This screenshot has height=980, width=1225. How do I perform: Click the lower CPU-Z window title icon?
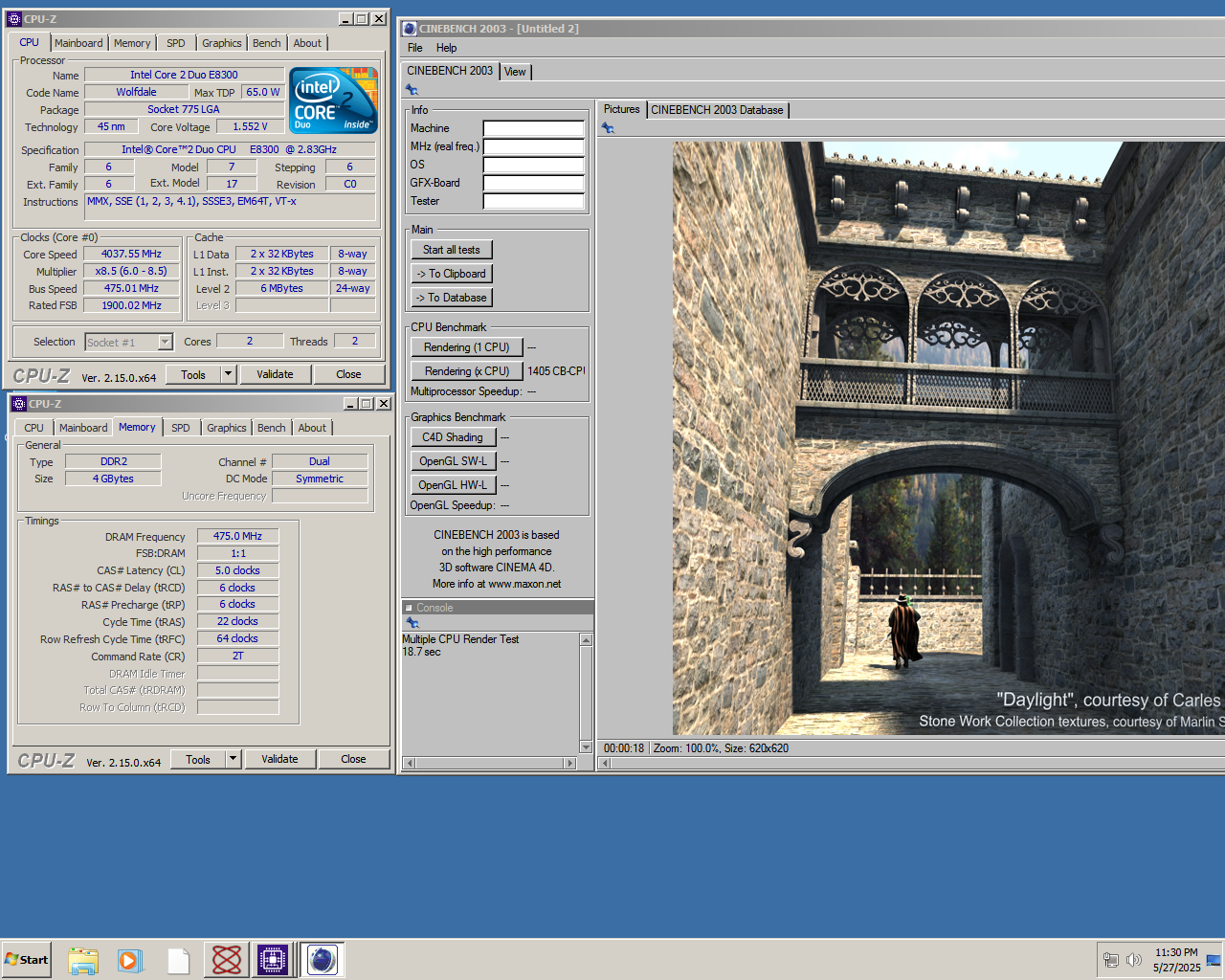point(19,404)
